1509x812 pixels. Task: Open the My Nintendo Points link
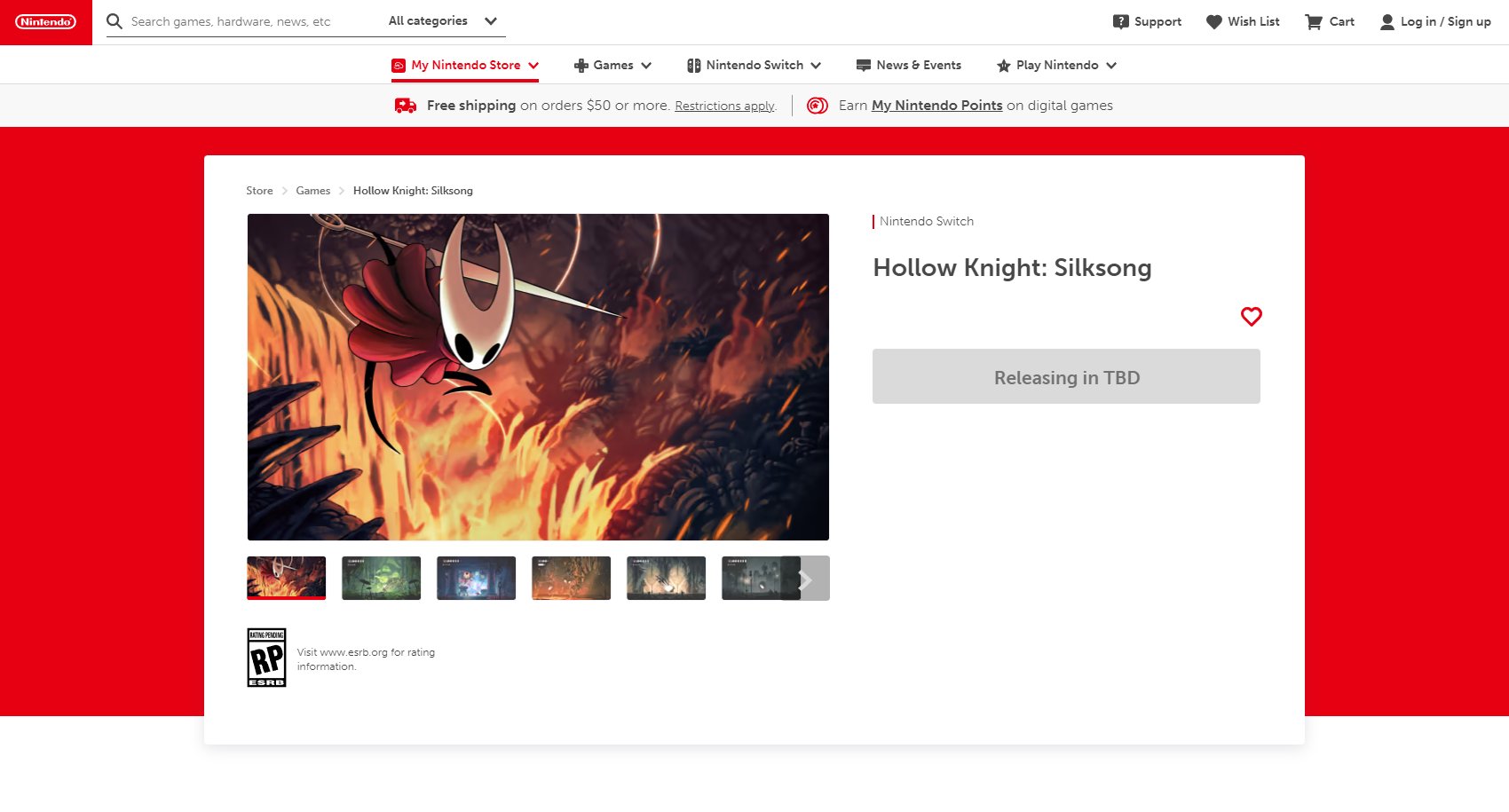tap(936, 105)
